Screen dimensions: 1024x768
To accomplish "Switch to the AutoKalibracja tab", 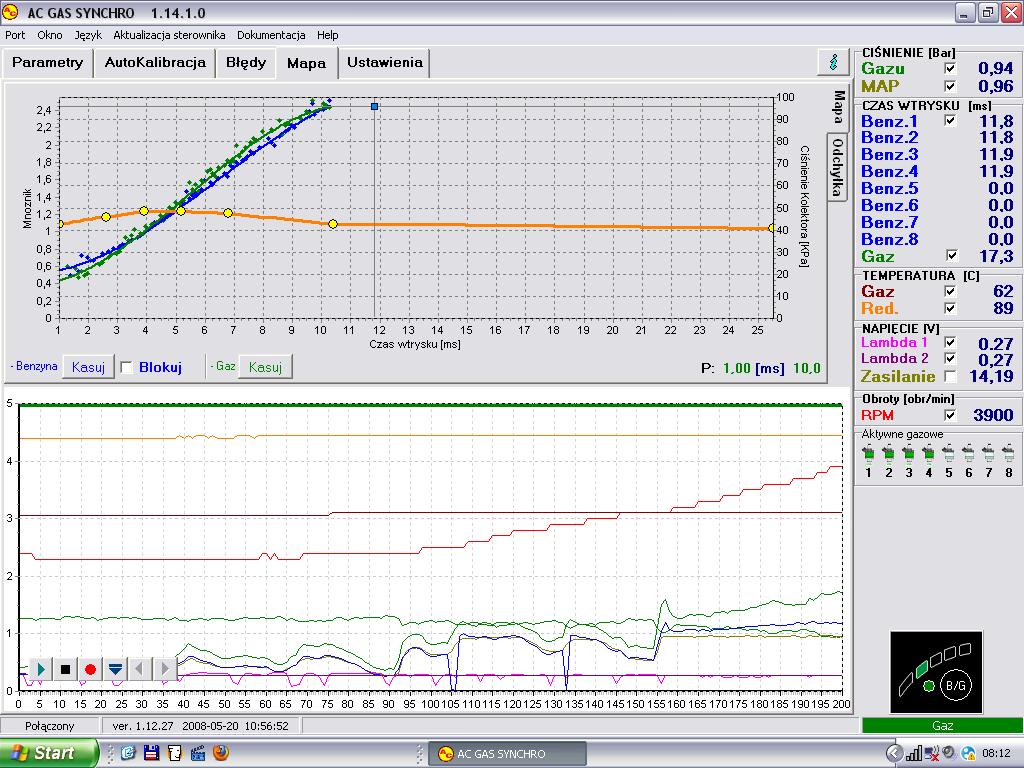I will [x=155, y=62].
